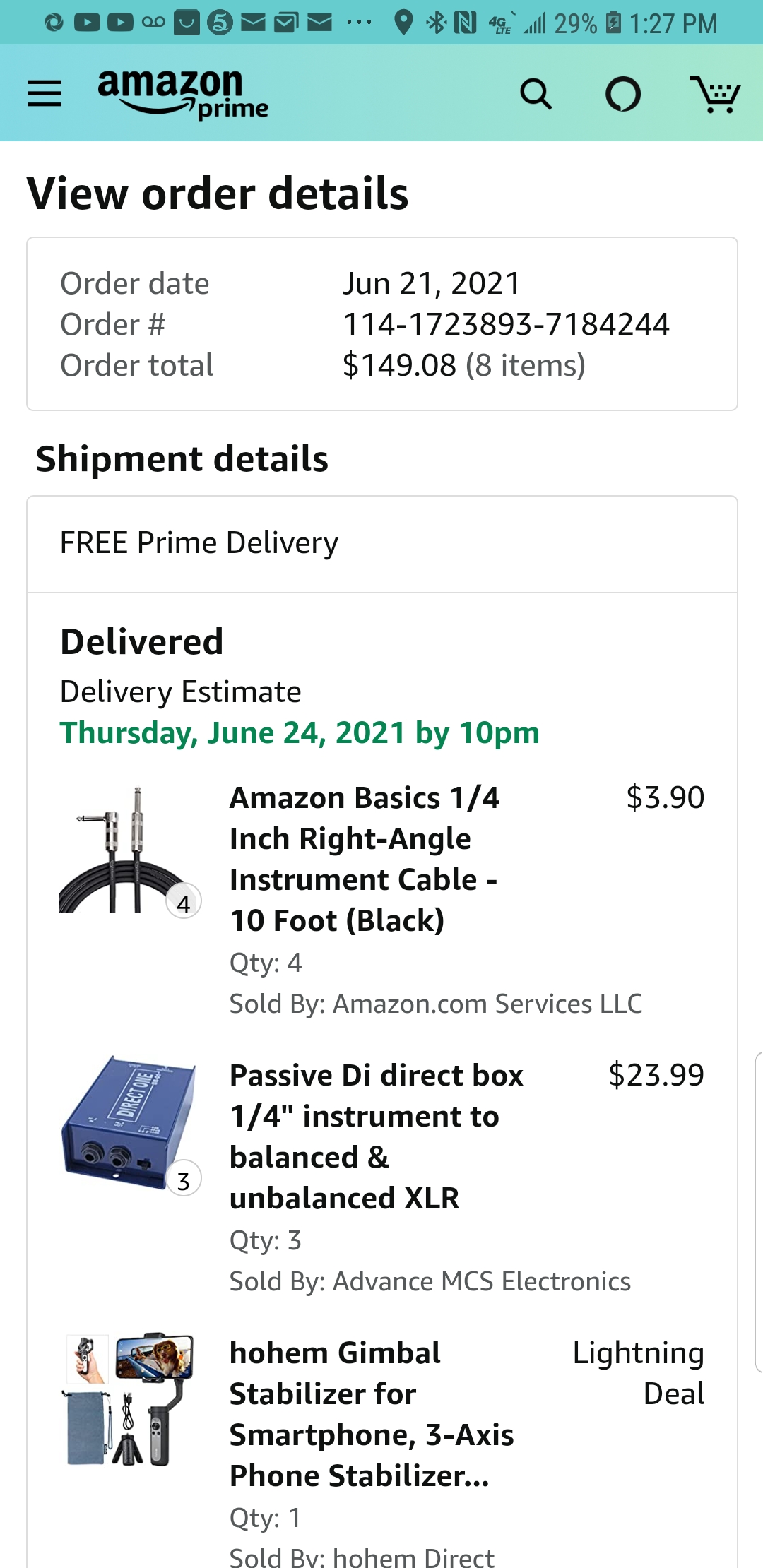This screenshot has width=763, height=1568.
Task: Tap the battery icon in status bar
Action: coord(614,23)
